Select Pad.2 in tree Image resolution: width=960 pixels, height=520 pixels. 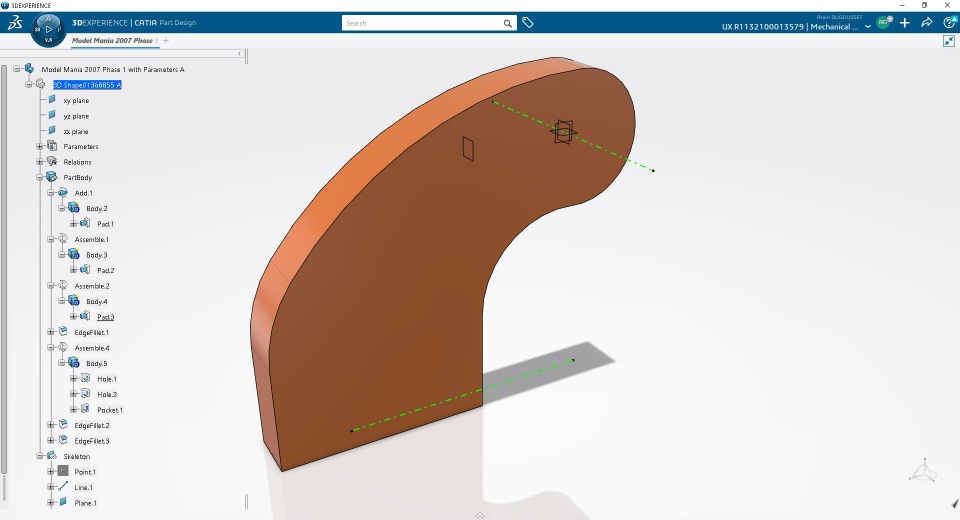(x=106, y=270)
